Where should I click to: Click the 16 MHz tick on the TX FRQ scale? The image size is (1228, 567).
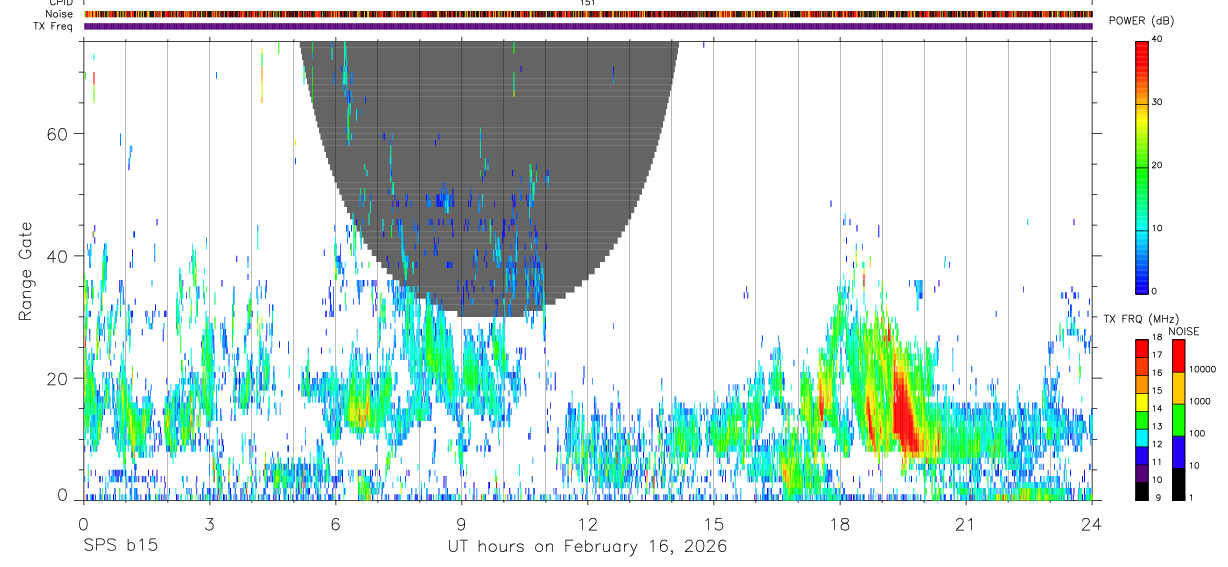(1156, 373)
